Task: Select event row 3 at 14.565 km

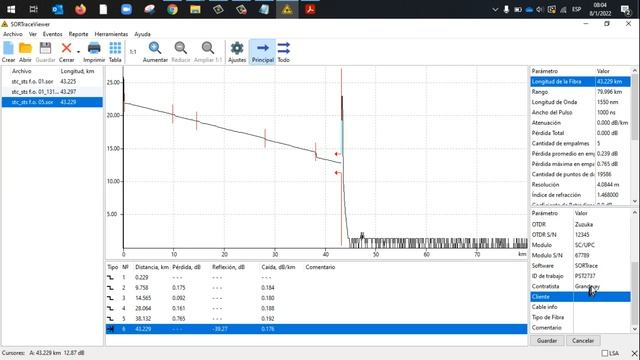Action: click(x=316, y=298)
